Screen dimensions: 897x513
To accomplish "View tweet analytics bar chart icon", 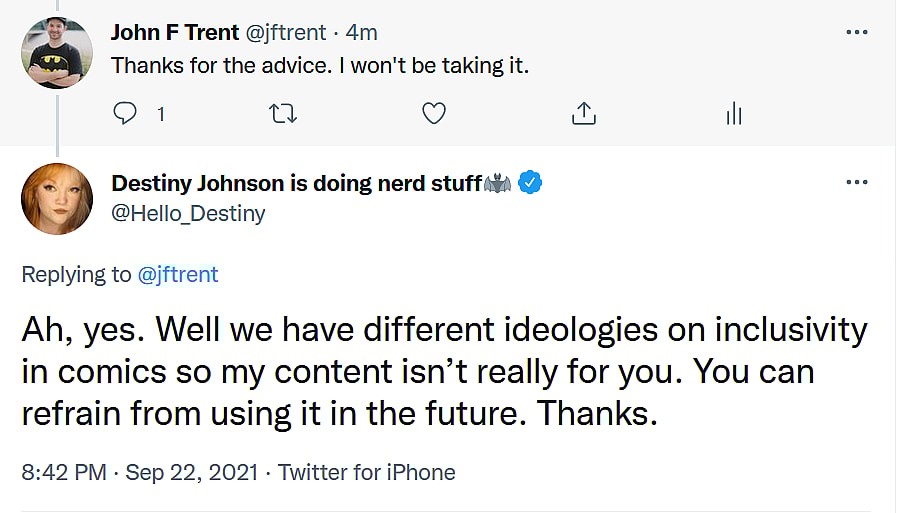I will (733, 114).
